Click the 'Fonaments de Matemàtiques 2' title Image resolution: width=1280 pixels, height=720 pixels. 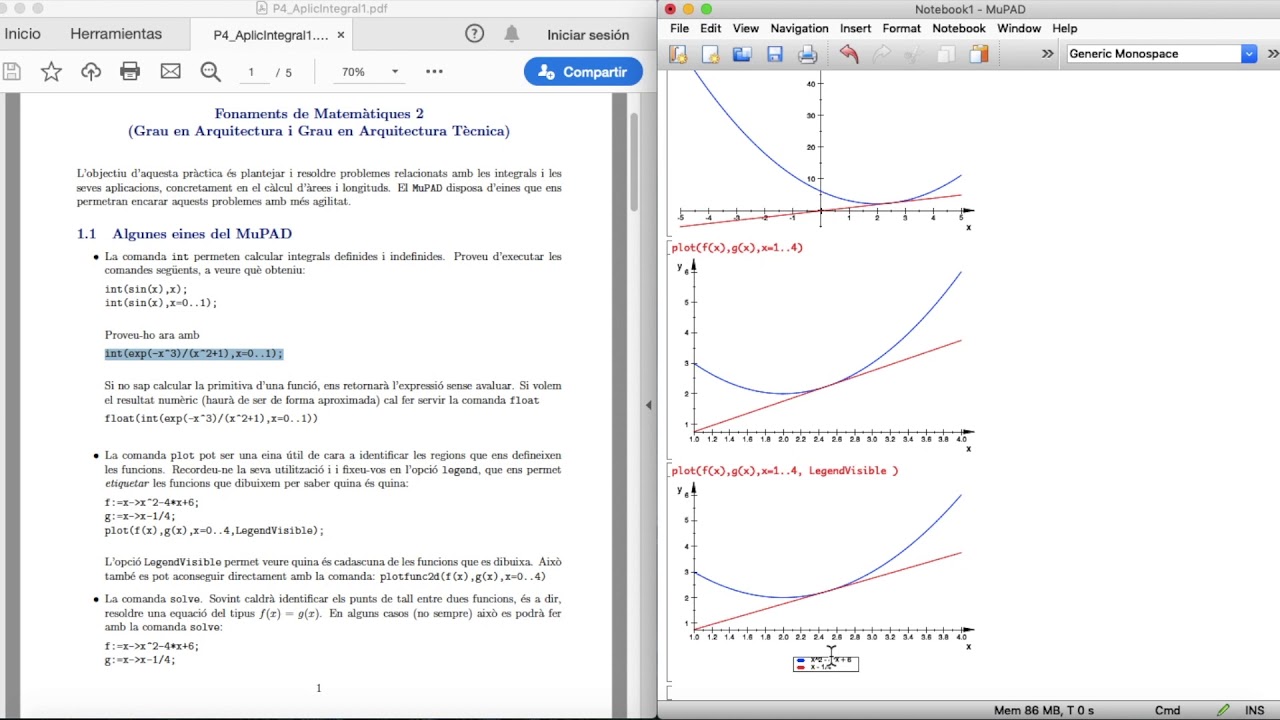(x=319, y=114)
